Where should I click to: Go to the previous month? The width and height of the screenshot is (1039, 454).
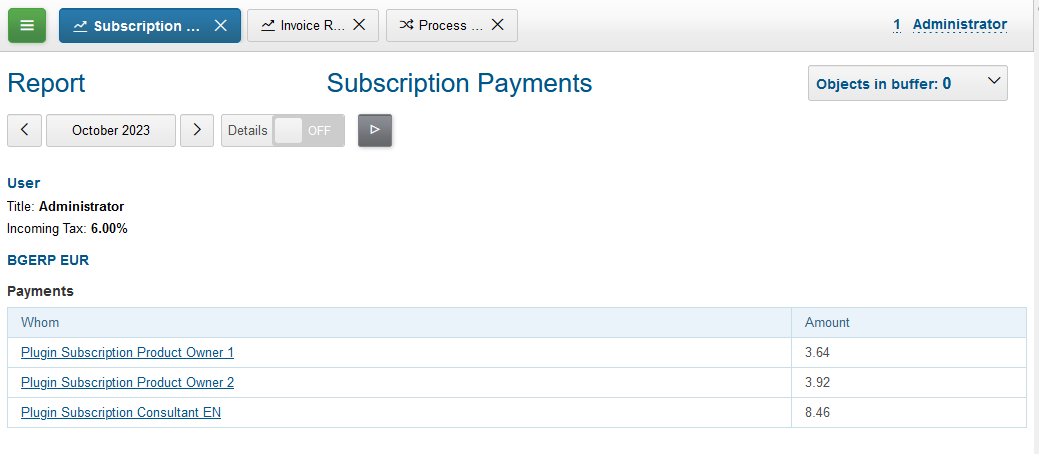point(24,131)
